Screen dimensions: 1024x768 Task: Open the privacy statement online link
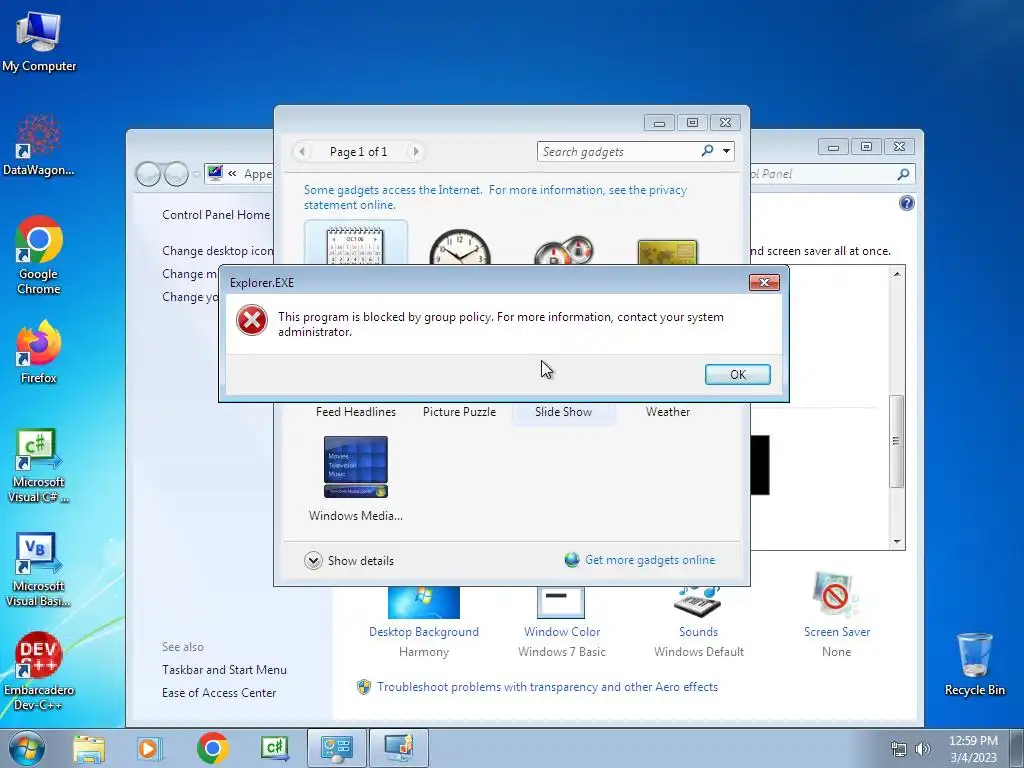[x=495, y=197]
